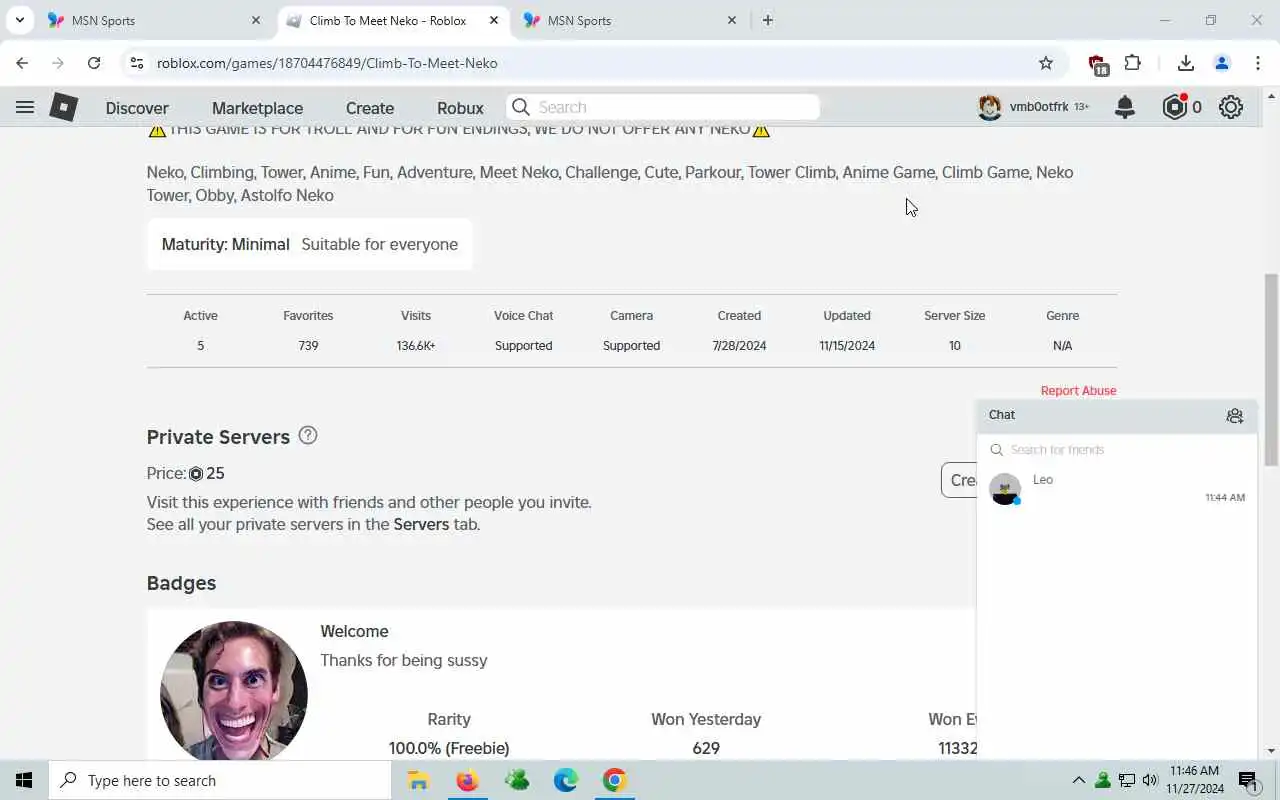Viewport: 1280px width, 800px height.
Task: Open Chrome downloads icon
Action: click(1186, 63)
